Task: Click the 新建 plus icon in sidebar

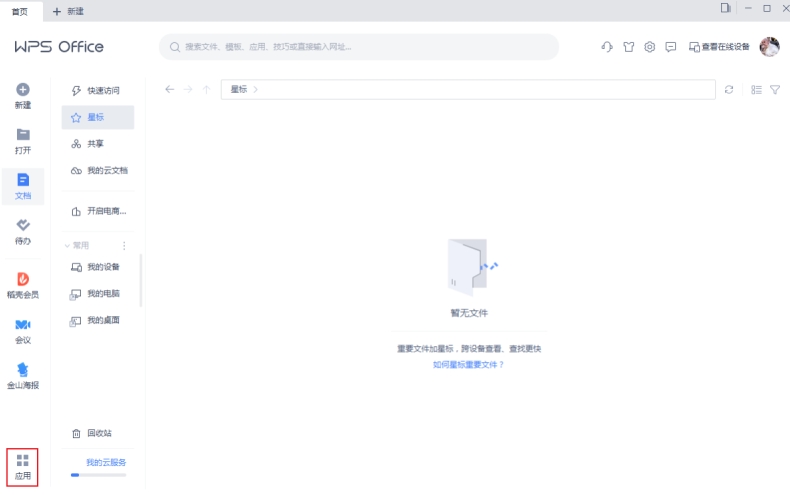Action: point(23,90)
